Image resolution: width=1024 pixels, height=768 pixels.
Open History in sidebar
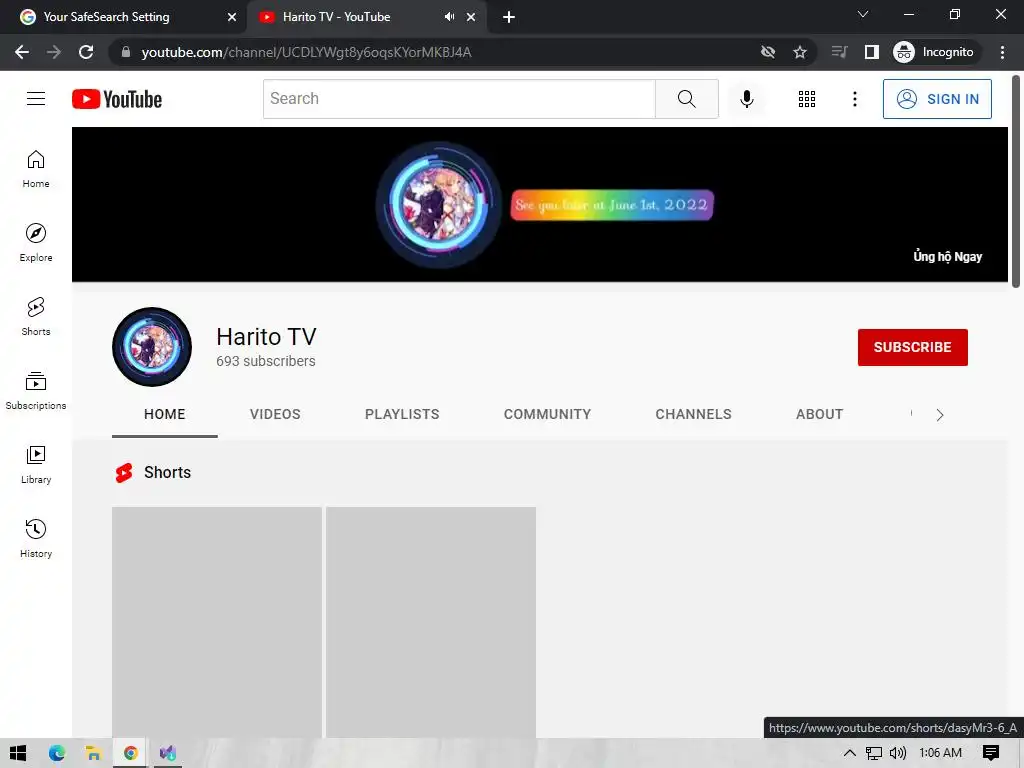pyautogui.click(x=36, y=539)
